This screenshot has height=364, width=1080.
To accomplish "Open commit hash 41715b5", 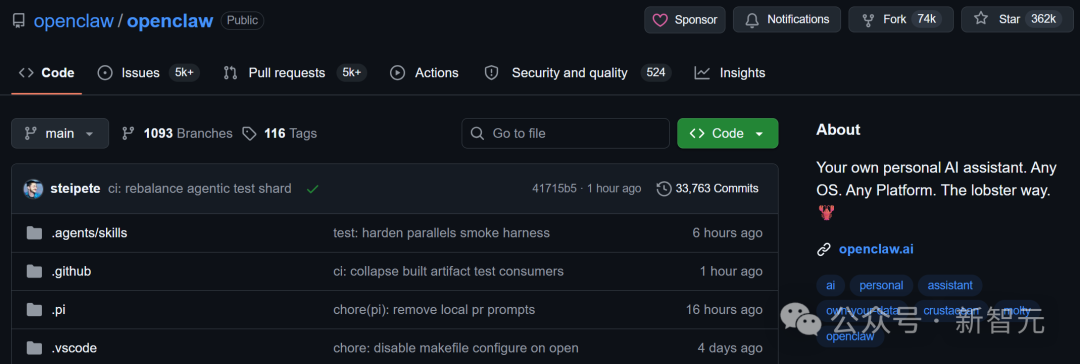I will [554, 188].
